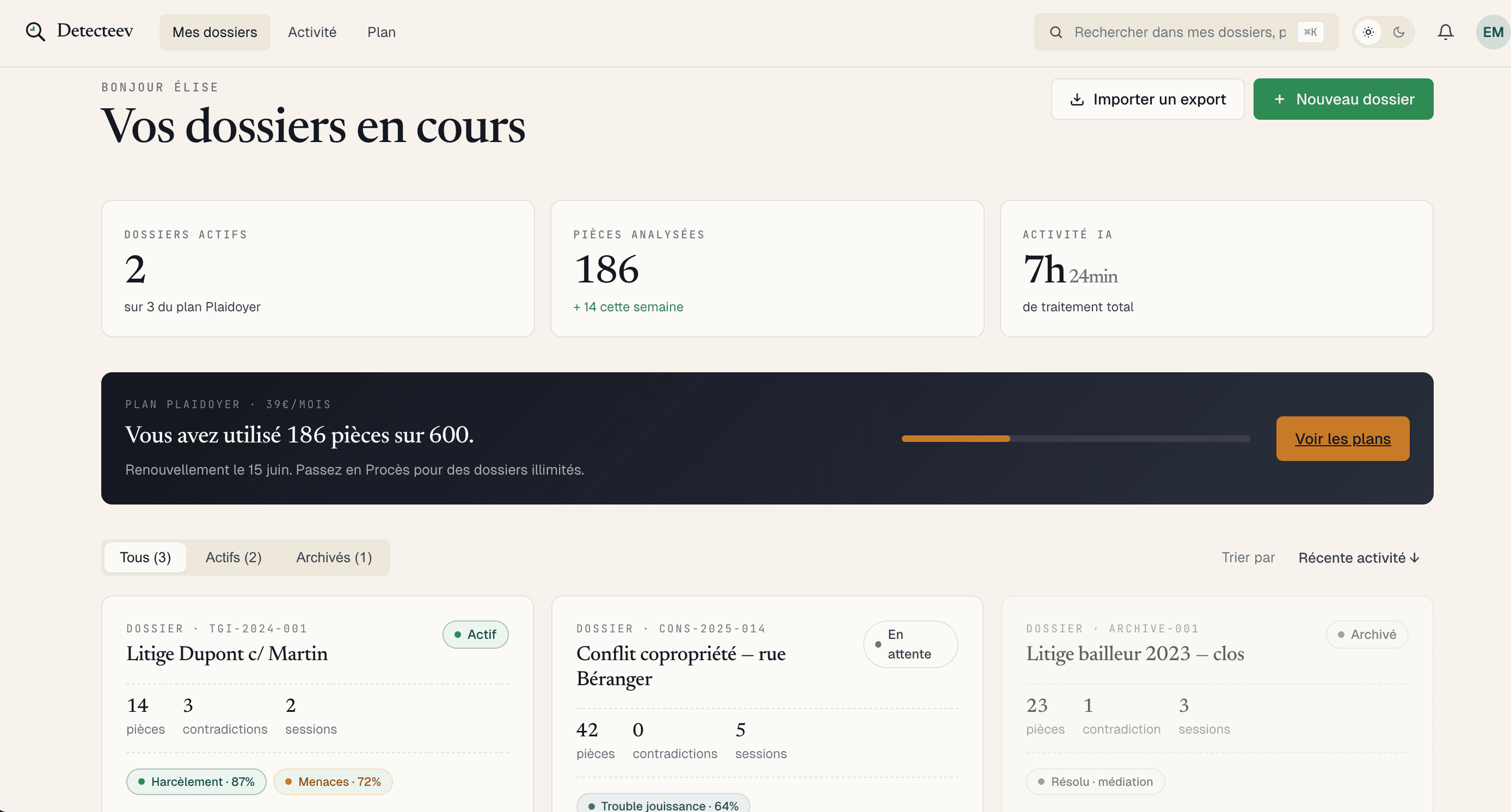Click "Vous avez utilisé 186 pièces" text
The height and width of the screenshot is (812, 1511).
pyautogui.click(x=299, y=434)
